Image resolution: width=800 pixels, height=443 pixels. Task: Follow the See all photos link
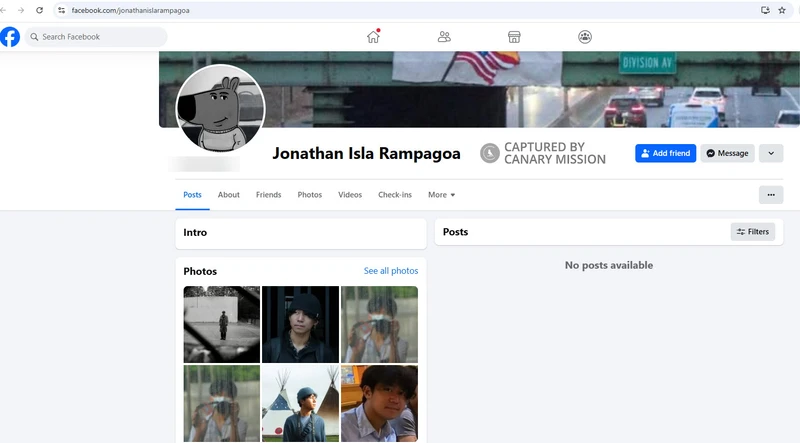click(x=391, y=271)
